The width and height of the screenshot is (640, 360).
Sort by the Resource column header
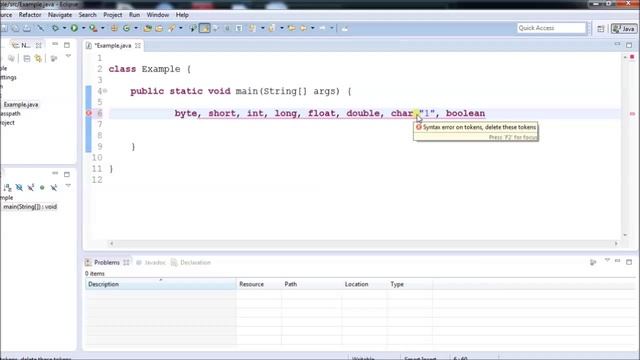[x=259, y=284]
